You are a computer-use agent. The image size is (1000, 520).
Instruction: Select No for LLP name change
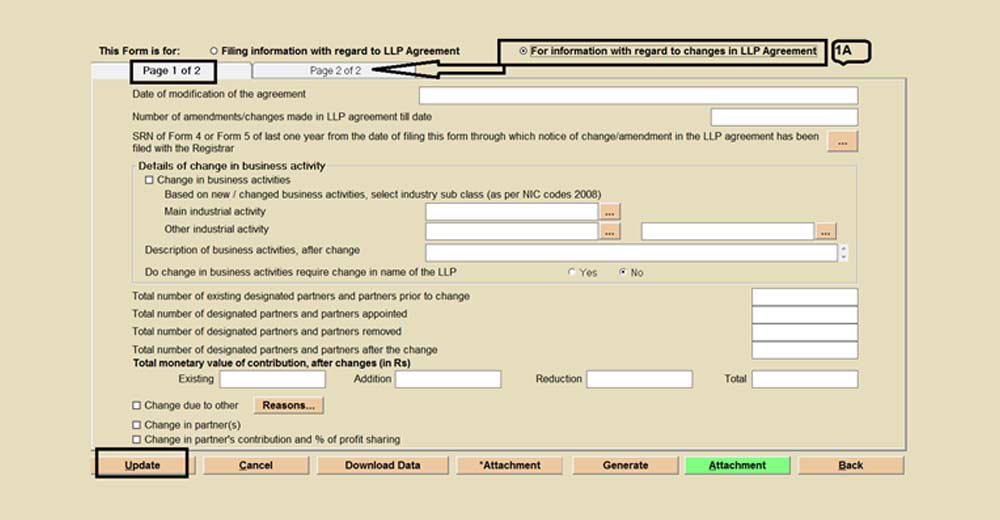coord(624,273)
